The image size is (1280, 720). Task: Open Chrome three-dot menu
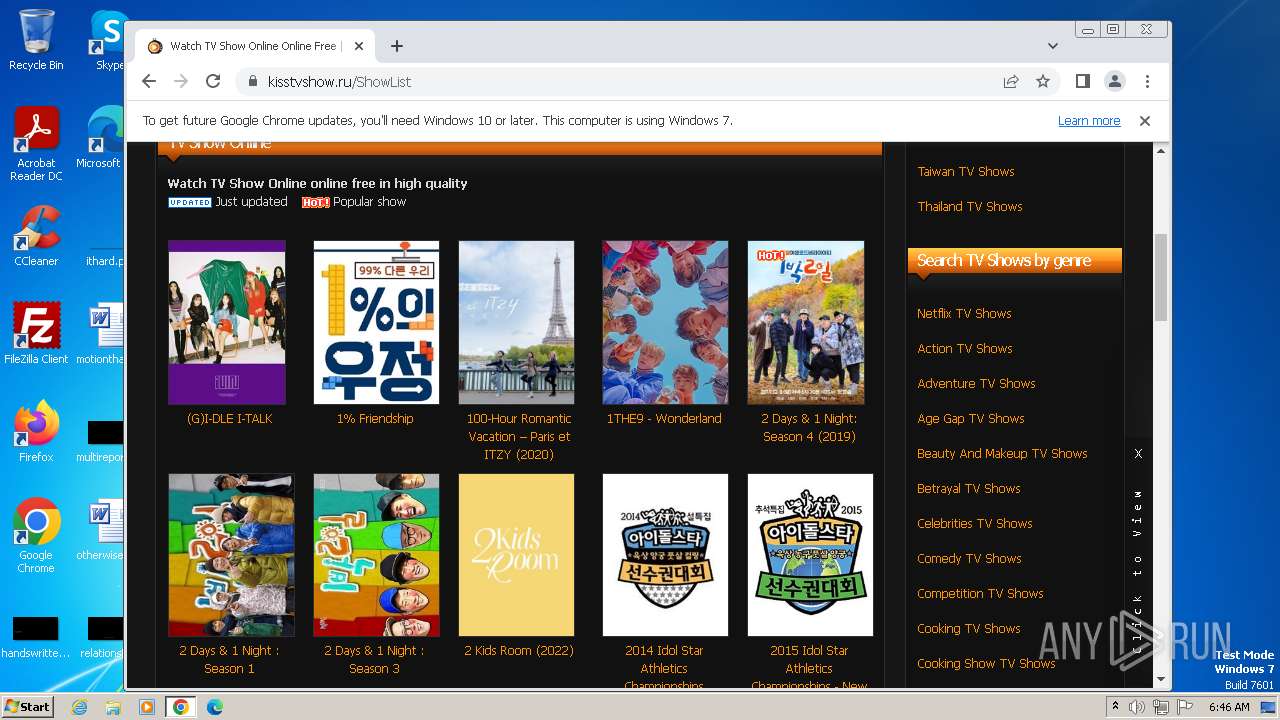pyautogui.click(x=1147, y=81)
